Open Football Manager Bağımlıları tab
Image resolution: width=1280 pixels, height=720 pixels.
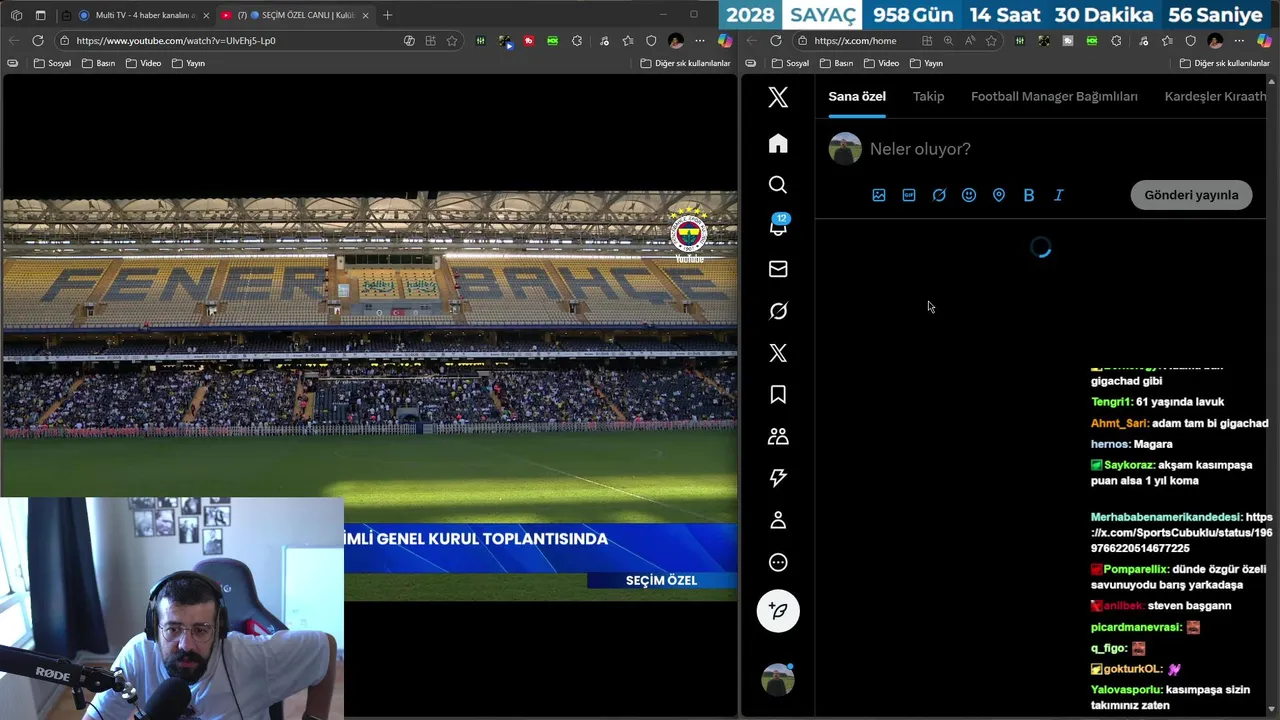click(1054, 97)
